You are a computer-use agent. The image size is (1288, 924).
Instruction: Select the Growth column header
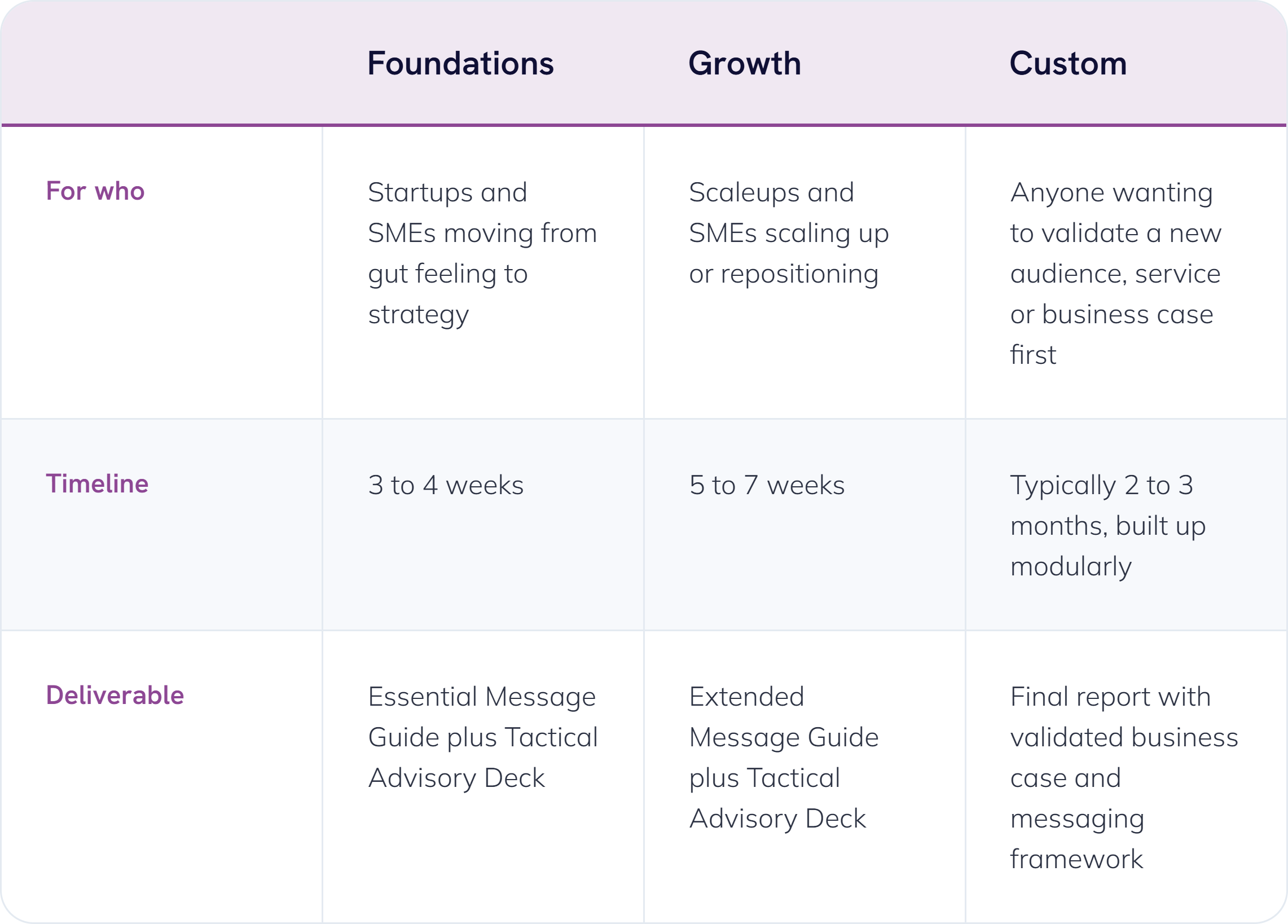click(745, 63)
